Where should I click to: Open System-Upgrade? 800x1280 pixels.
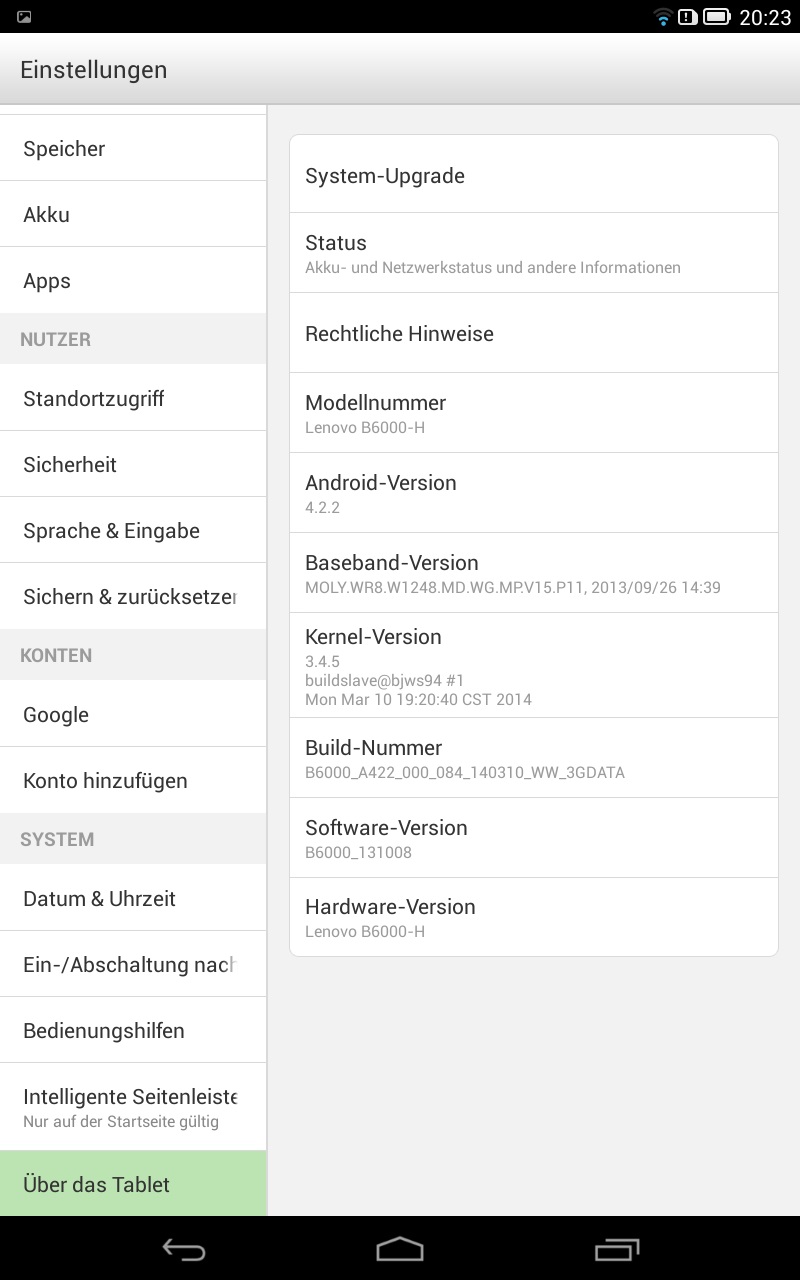pos(534,174)
